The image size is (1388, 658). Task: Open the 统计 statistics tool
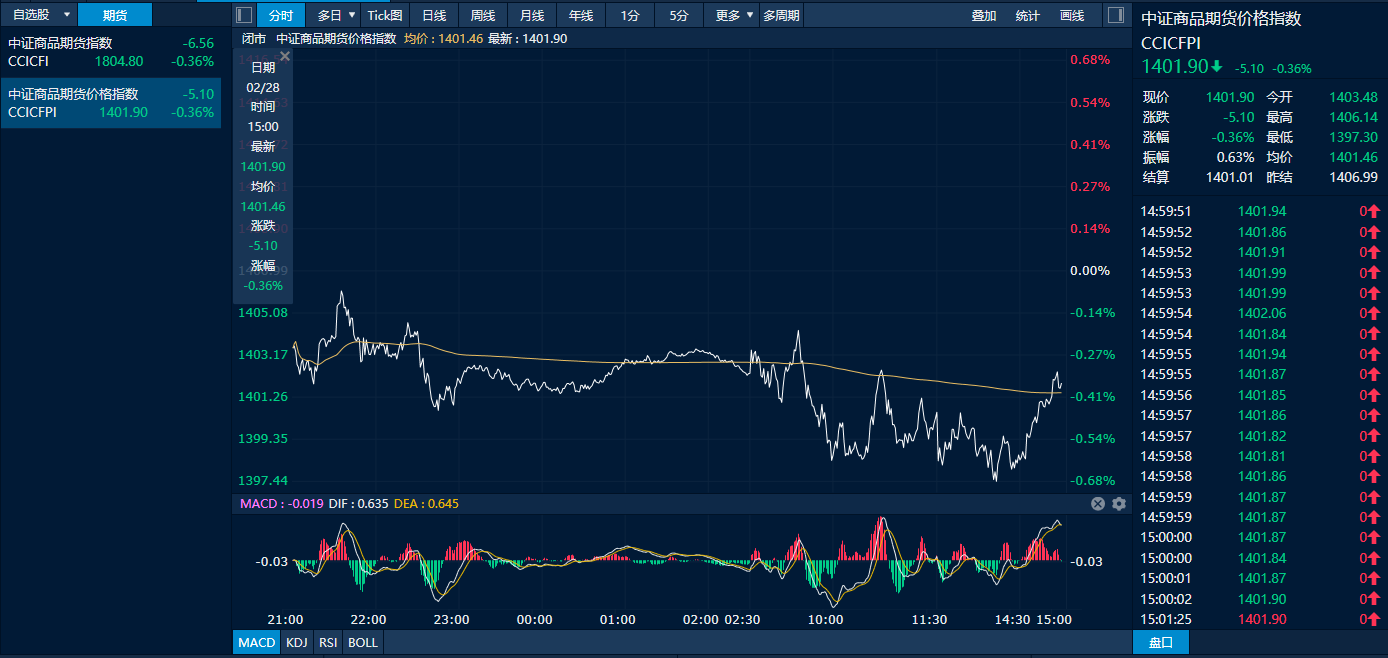[1027, 15]
